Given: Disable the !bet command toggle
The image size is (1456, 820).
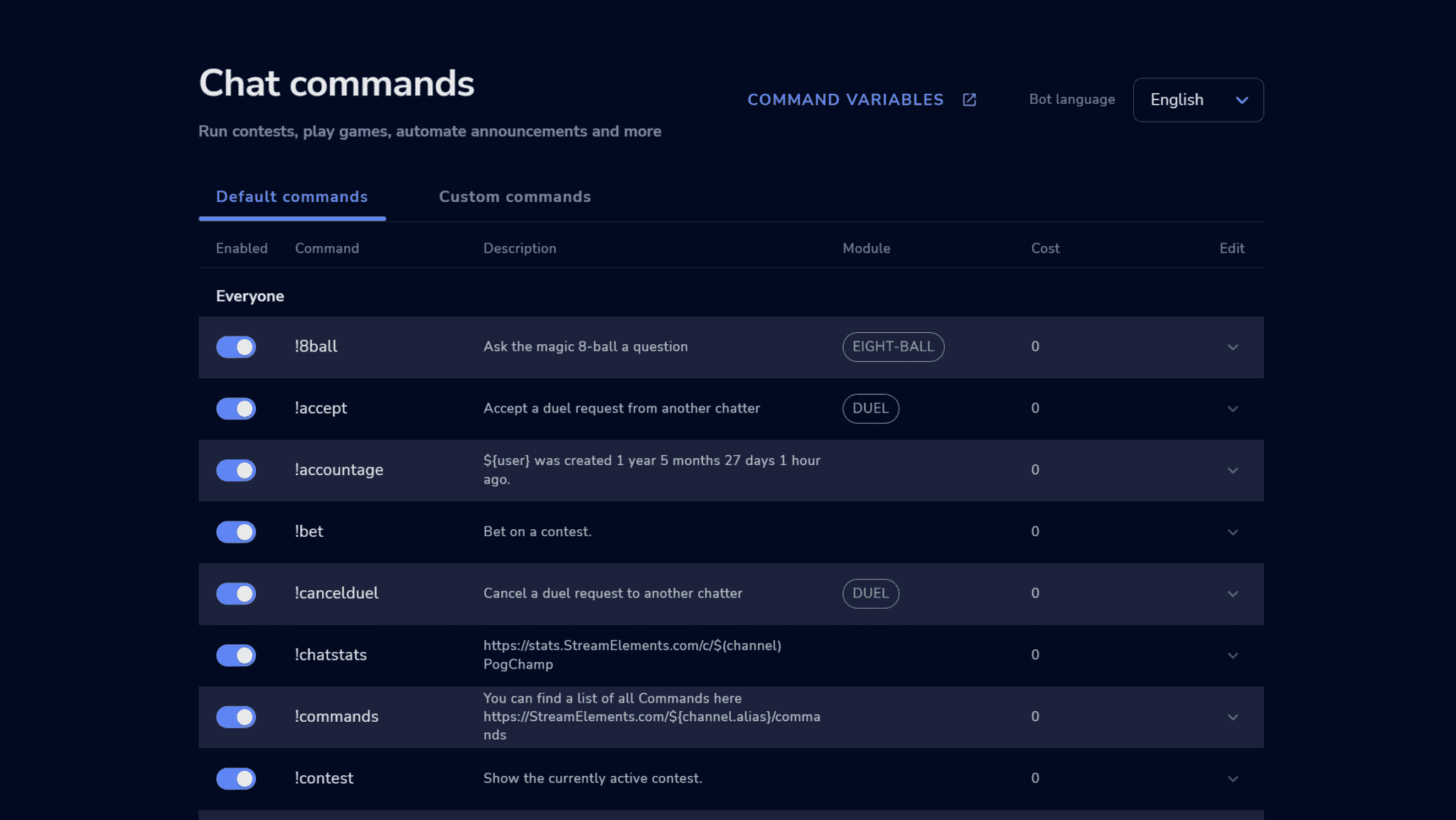Looking at the screenshot, I should point(236,532).
